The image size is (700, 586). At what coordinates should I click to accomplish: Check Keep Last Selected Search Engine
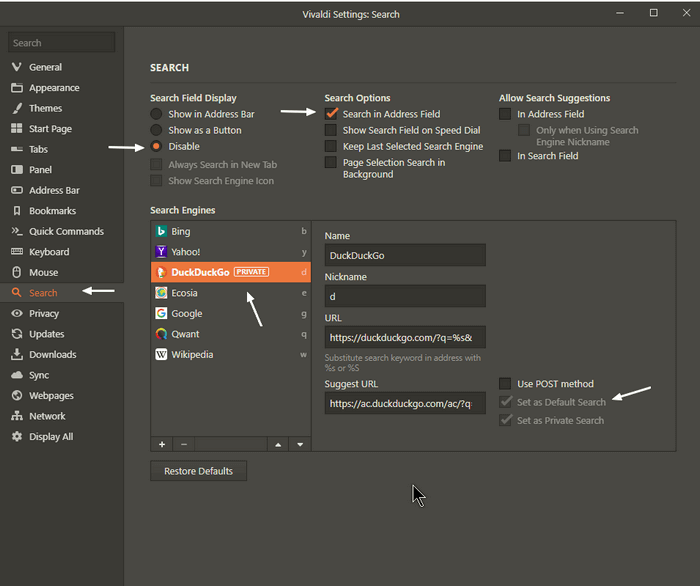(331, 146)
